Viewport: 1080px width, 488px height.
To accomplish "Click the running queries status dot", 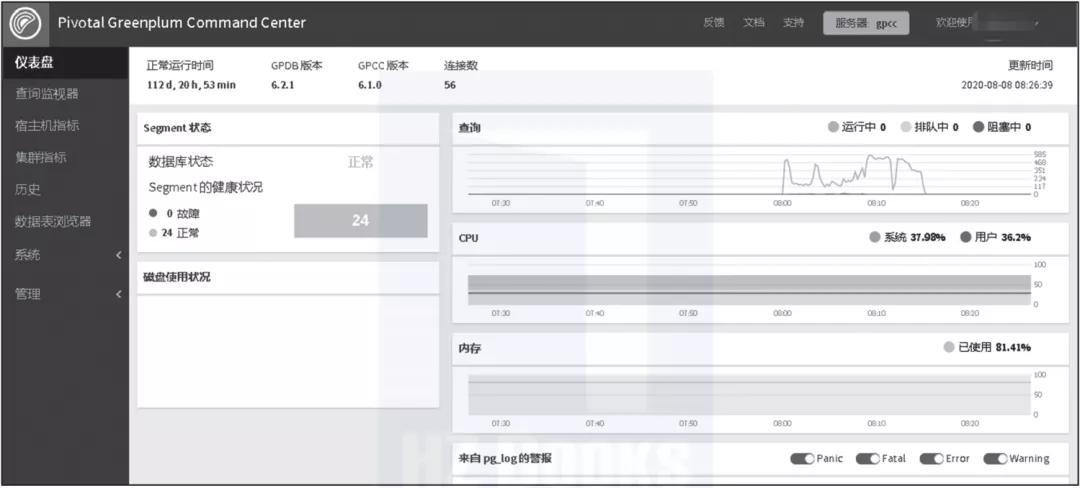I will pyautogui.click(x=833, y=127).
